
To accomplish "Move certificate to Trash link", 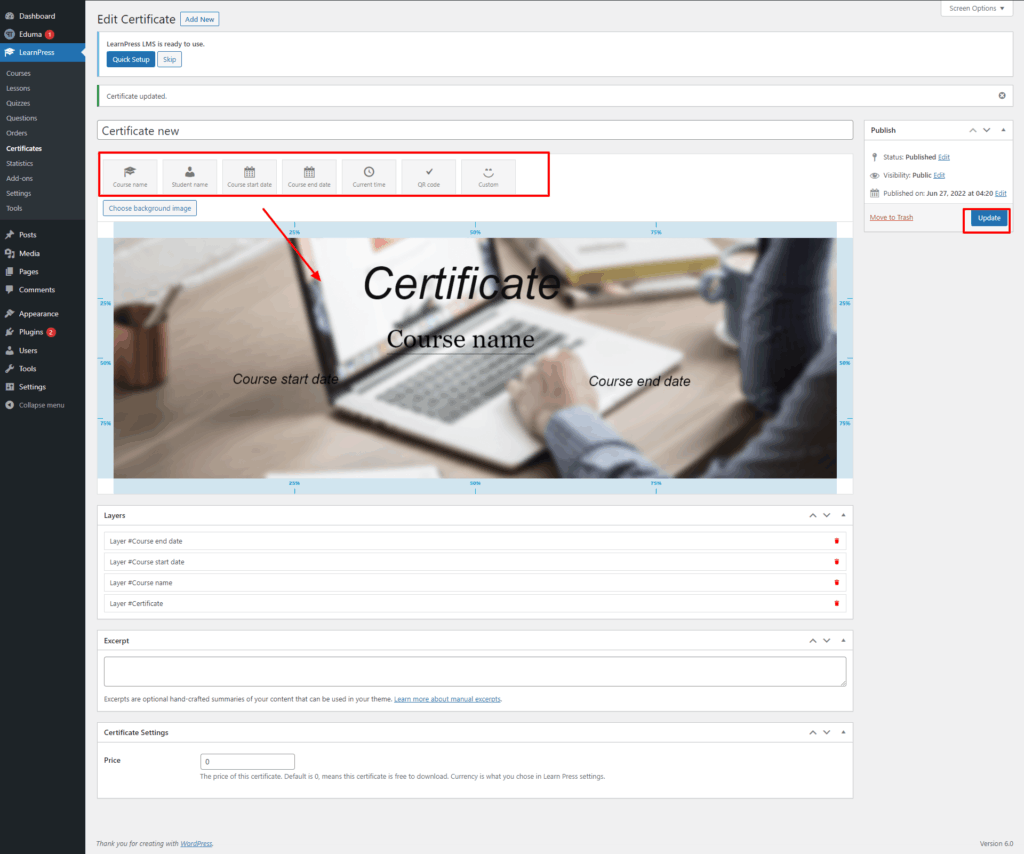I will tap(891, 217).
